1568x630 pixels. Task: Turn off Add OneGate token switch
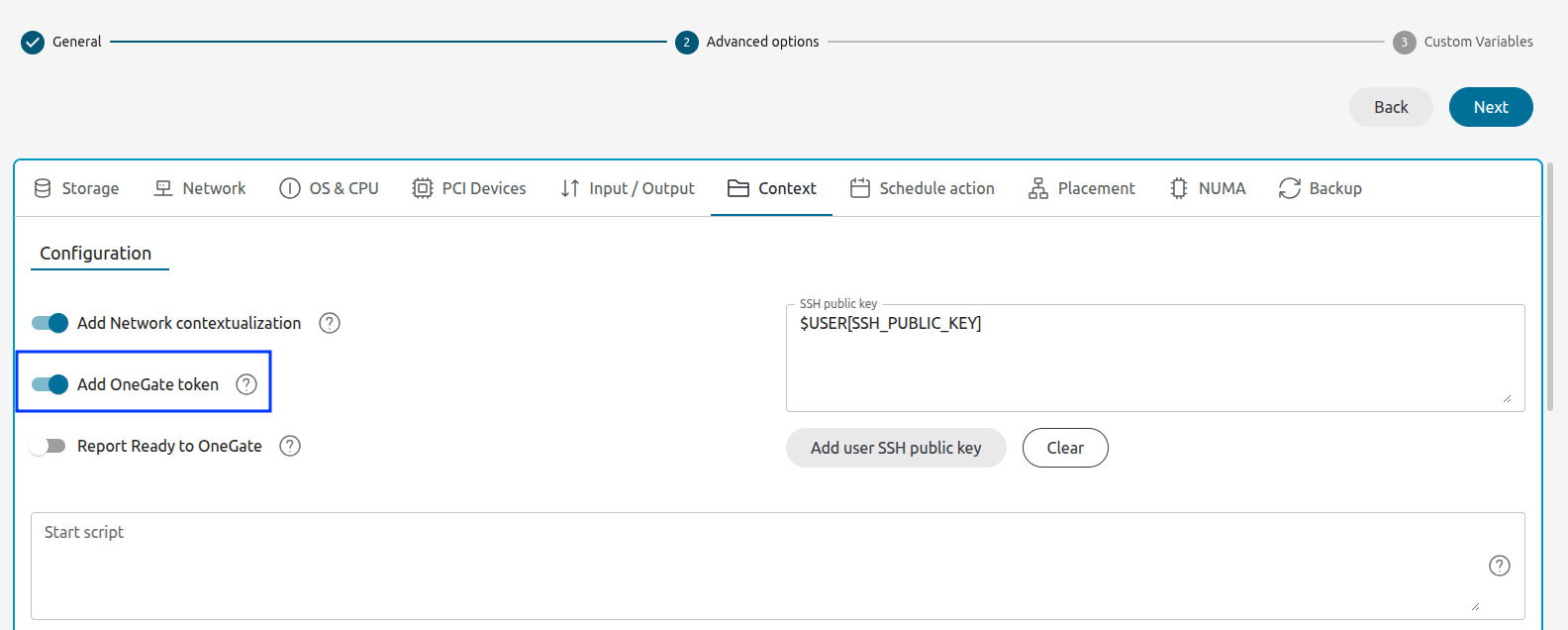pos(49,384)
